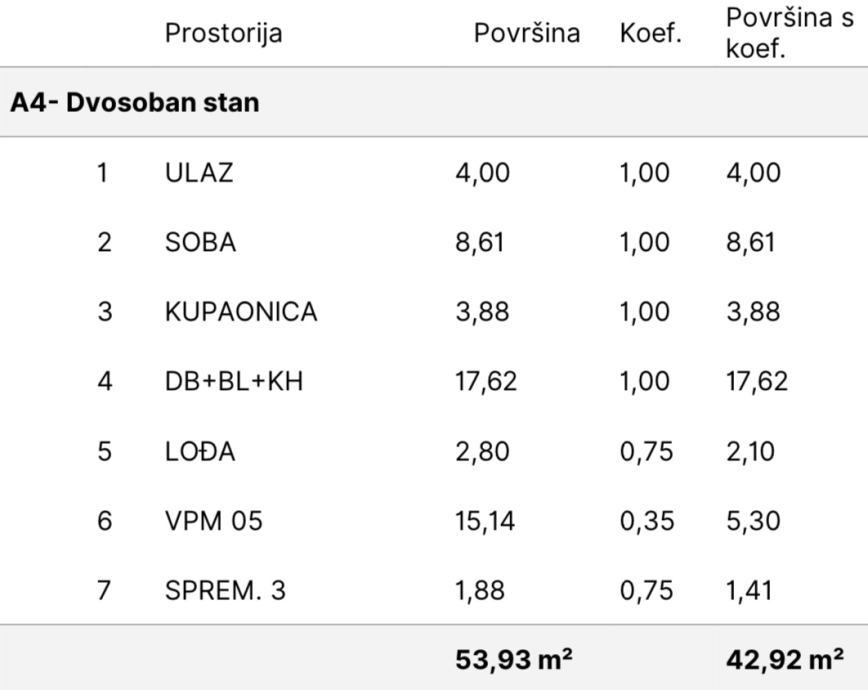Click the 1,41 weighted area value
Screen dimensions: 868x690
pyautogui.click(x=749, y=591)
